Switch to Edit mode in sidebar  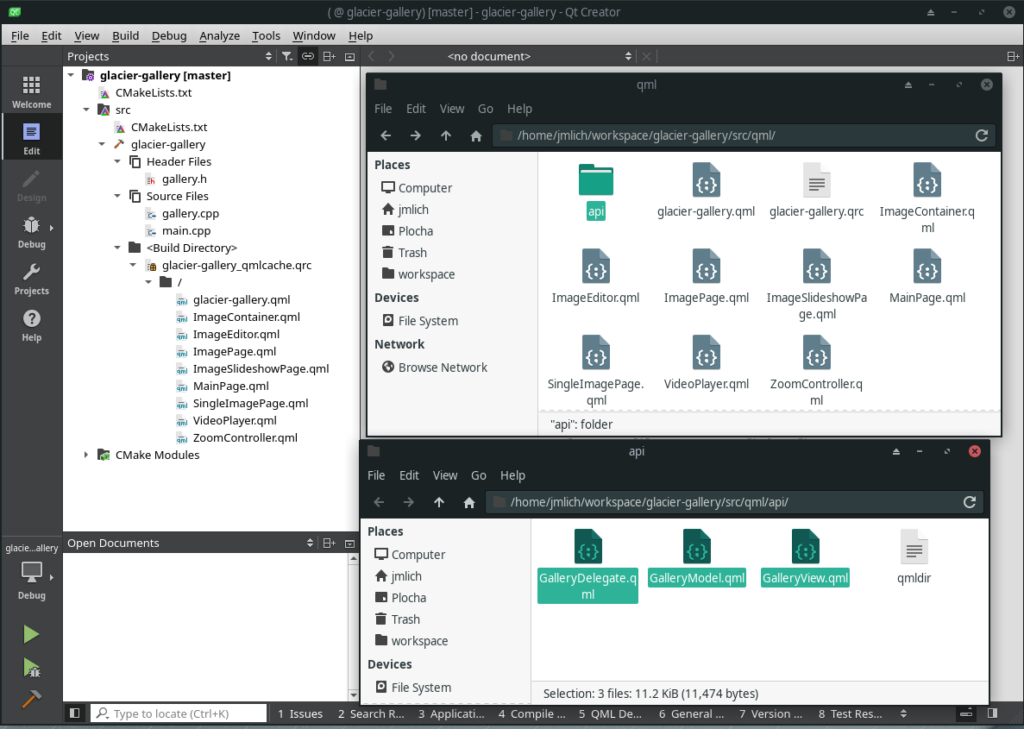pos(31,139)
